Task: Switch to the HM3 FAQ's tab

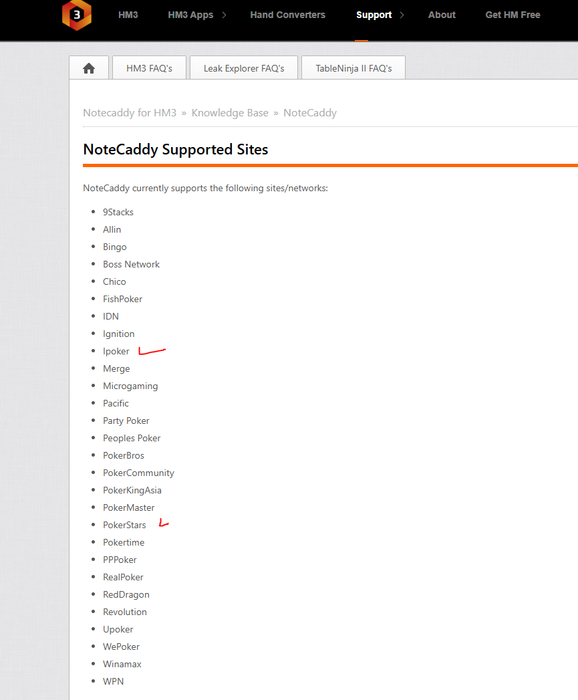Action: tap(149, 68)
